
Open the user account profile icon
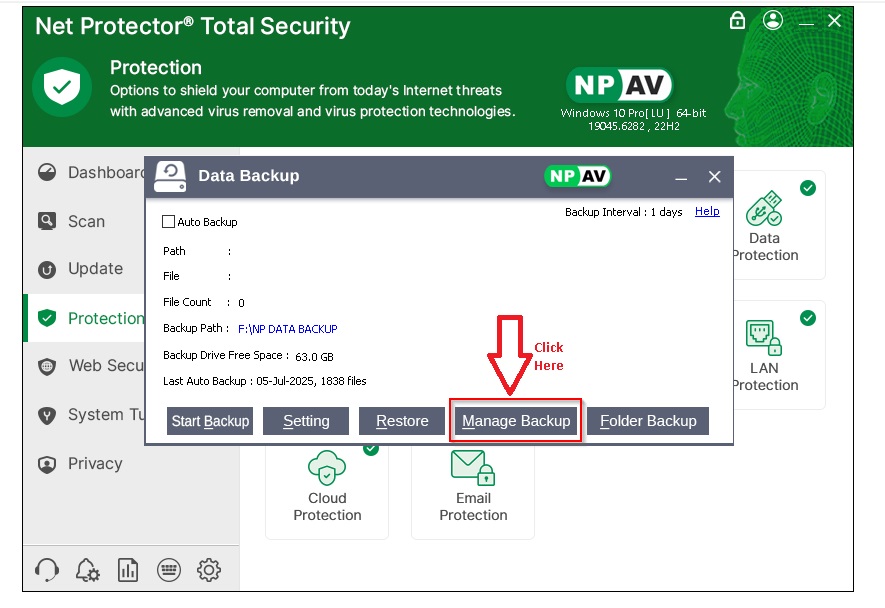(772, 21)
